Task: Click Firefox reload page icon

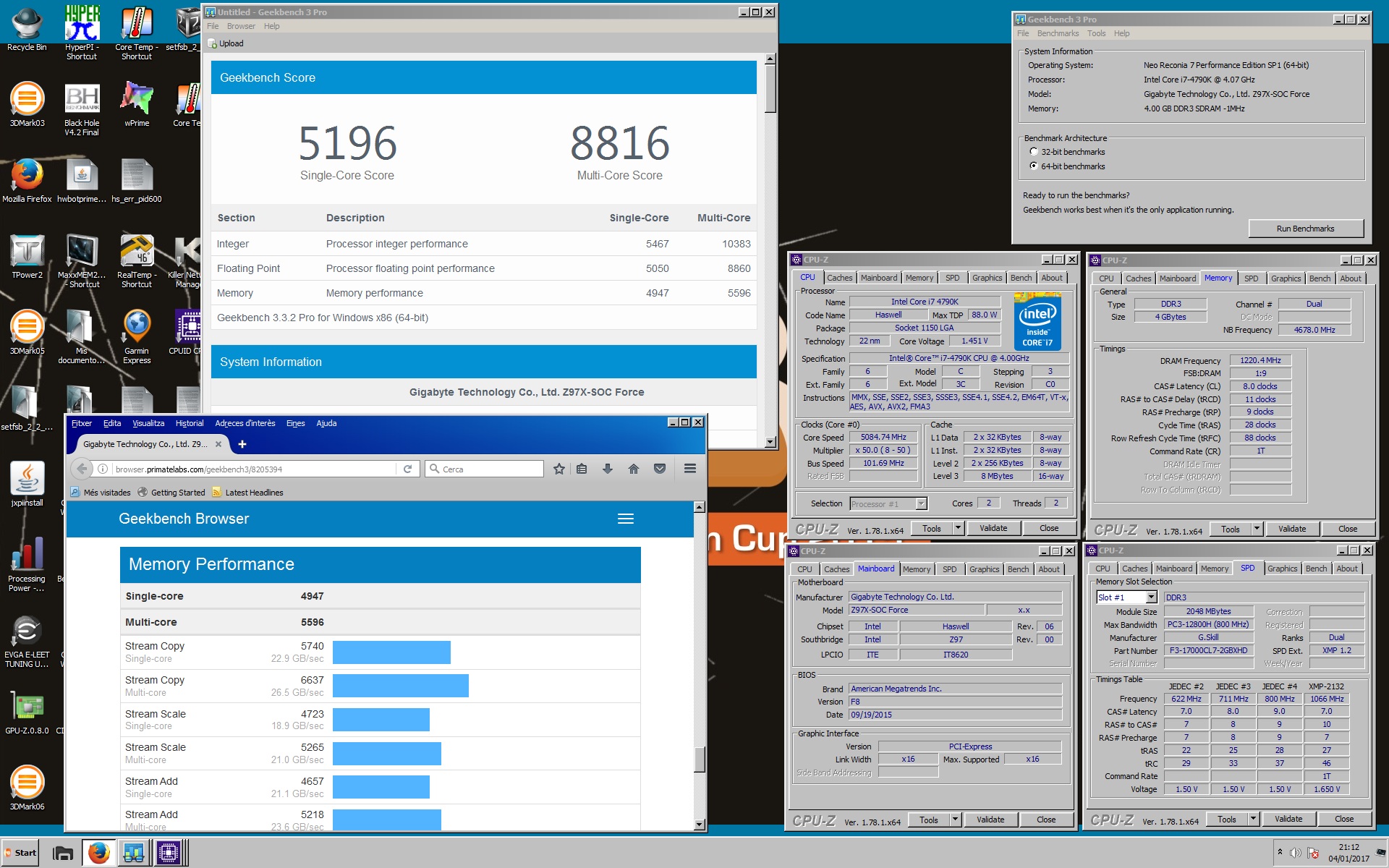Action: (407, 469)
